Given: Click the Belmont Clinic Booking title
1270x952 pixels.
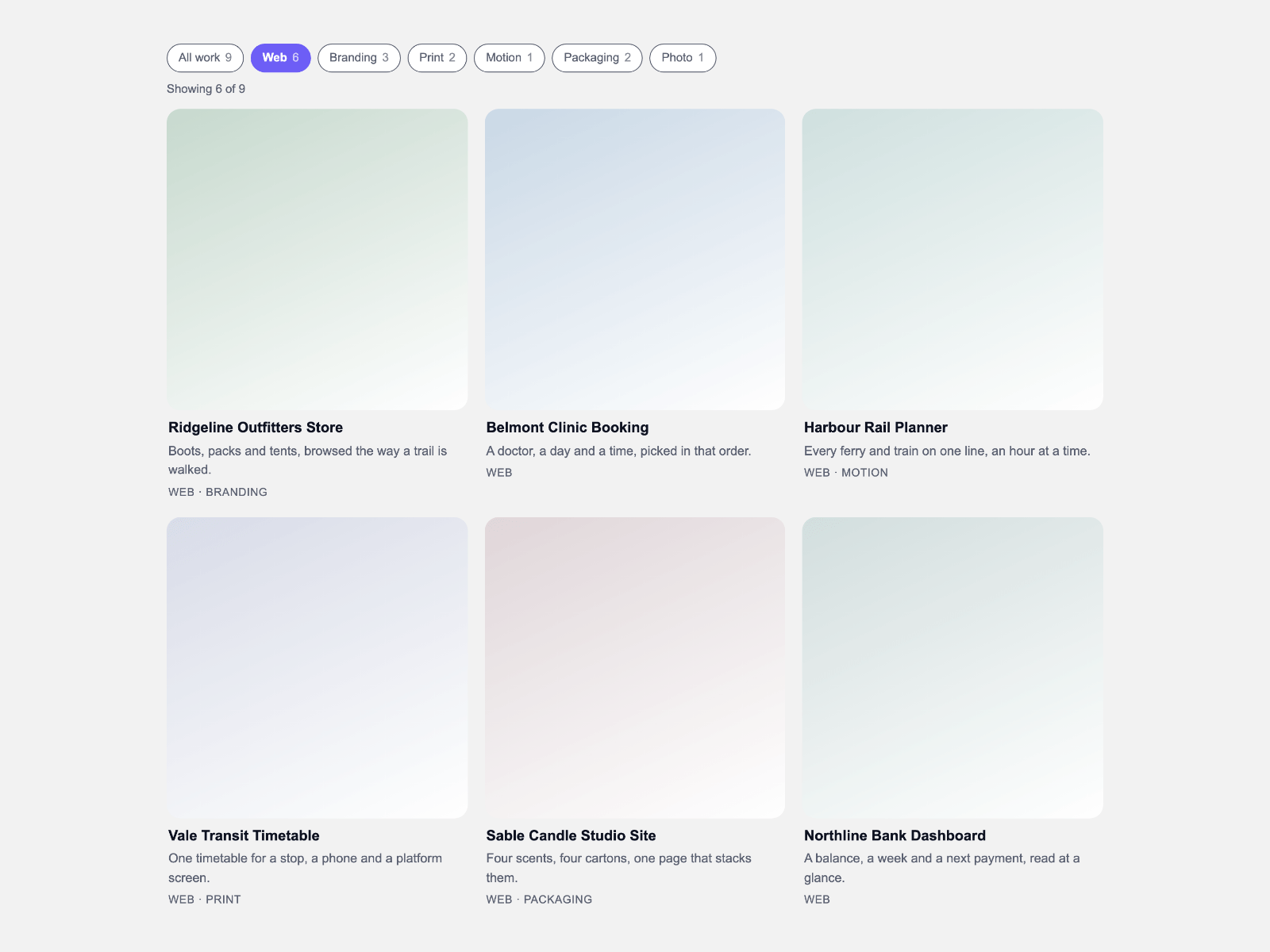Looking at the screenshot, I should pos(568,428).
